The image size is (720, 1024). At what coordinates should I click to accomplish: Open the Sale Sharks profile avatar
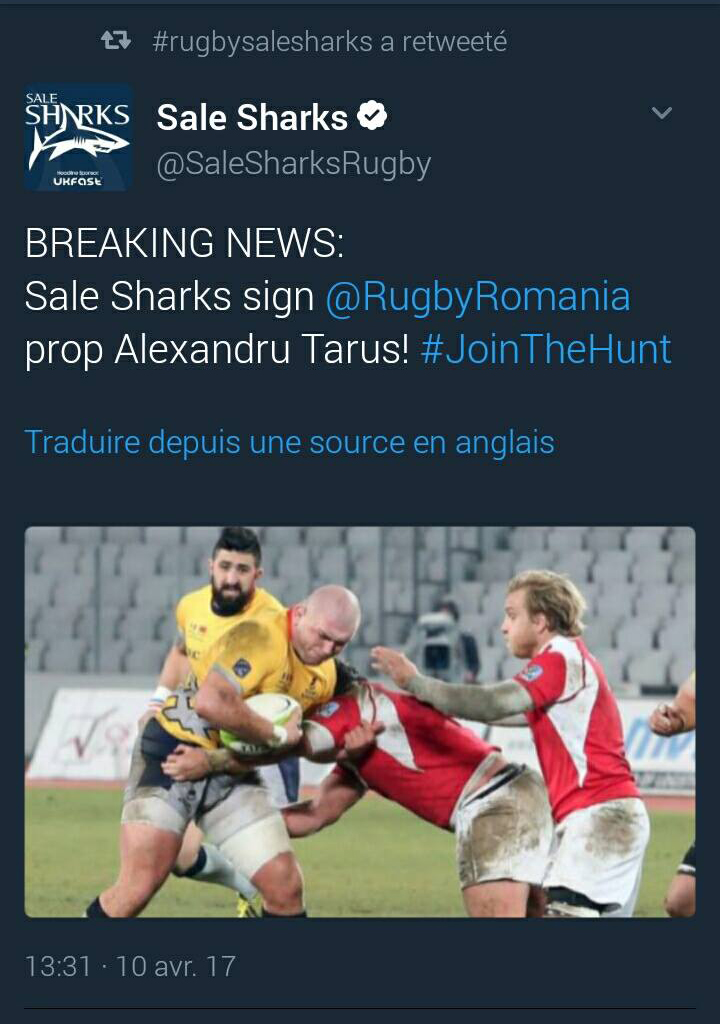(79, 138)
